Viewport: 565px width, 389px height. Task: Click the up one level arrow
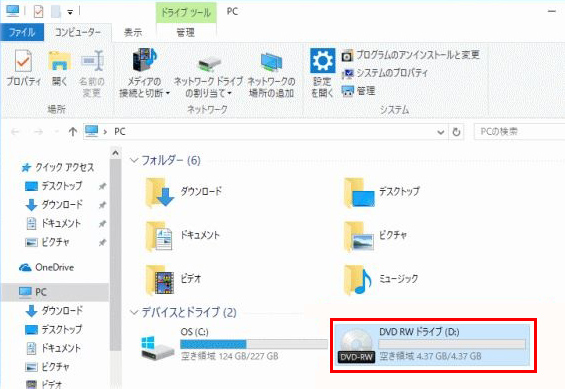click(73, 132)
